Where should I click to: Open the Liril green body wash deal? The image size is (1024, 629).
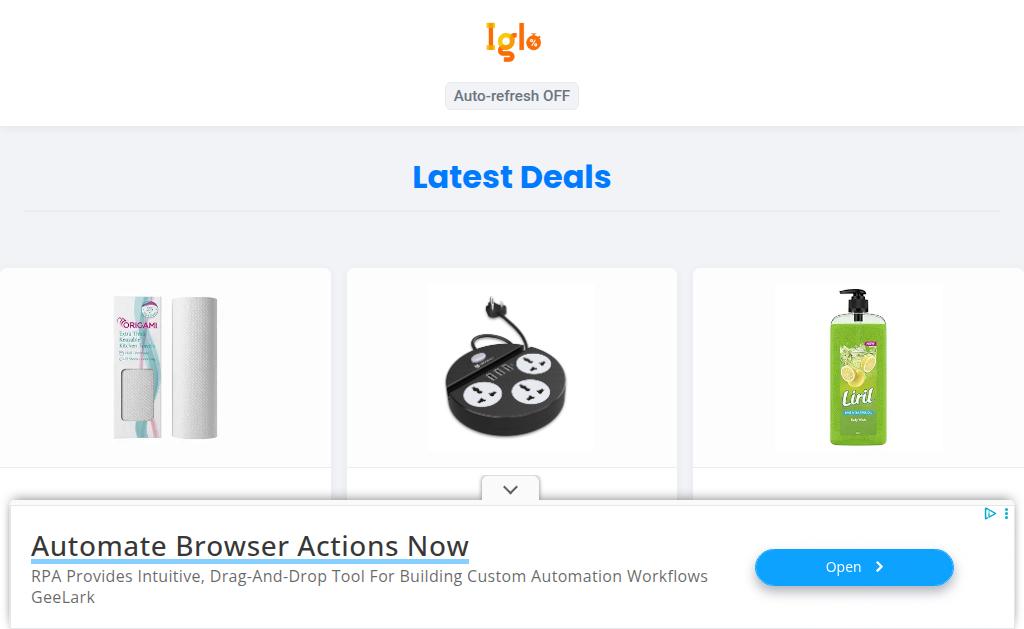tap(858, 367)
